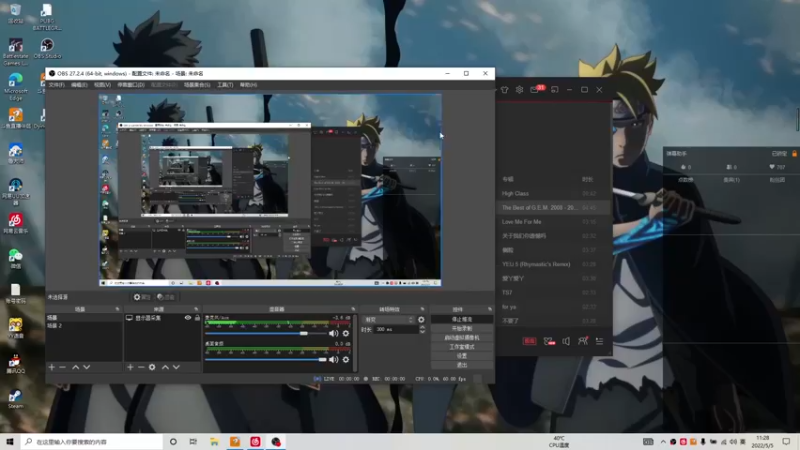Open music player mail inbox with badge
This screenshot has height=450, width=800.
click(537, 89)
